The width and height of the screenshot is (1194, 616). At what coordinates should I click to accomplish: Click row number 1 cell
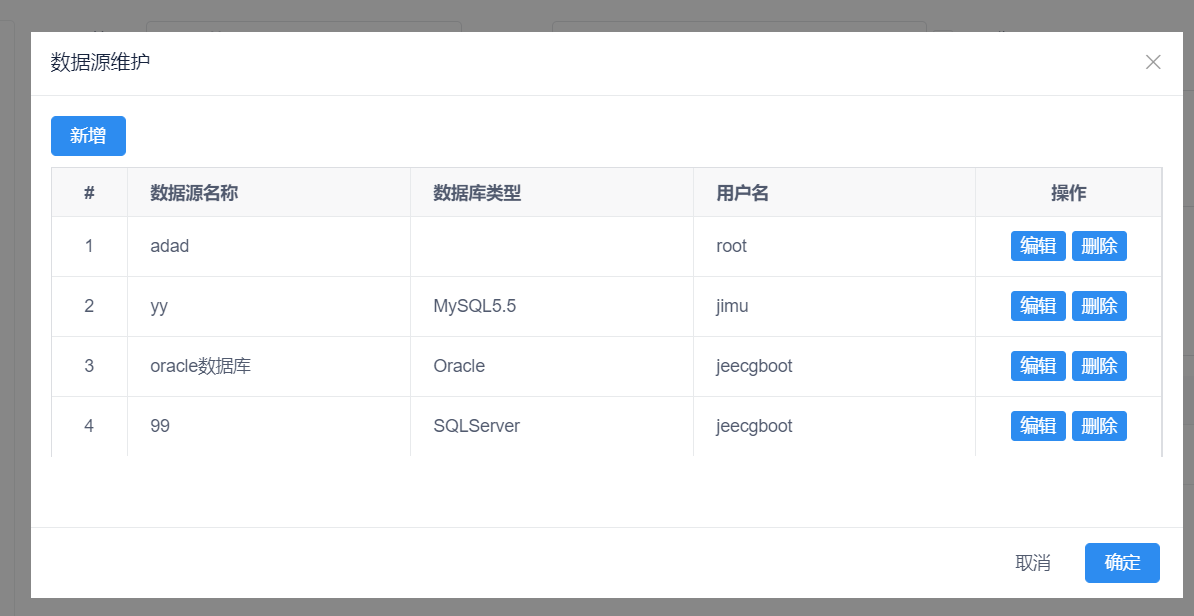[x=89, y=247]
